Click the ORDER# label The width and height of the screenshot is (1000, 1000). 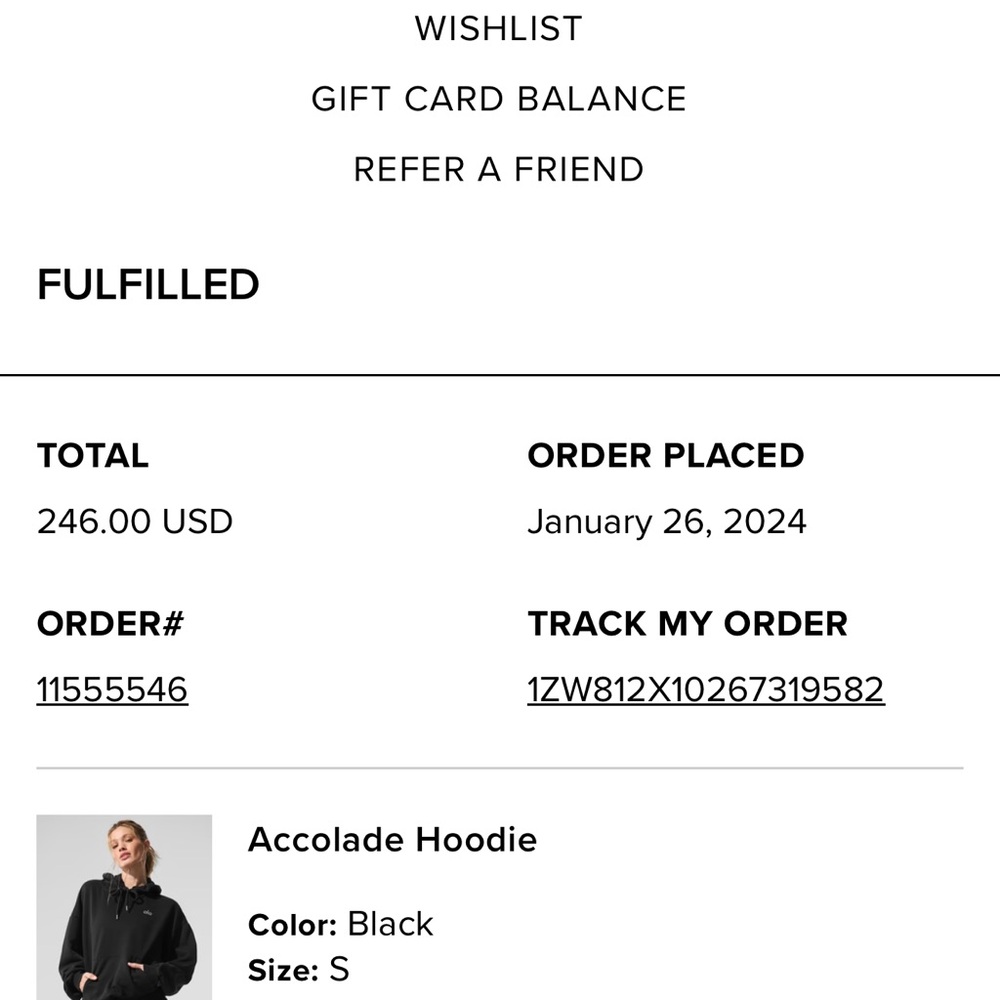coord(111,624)
